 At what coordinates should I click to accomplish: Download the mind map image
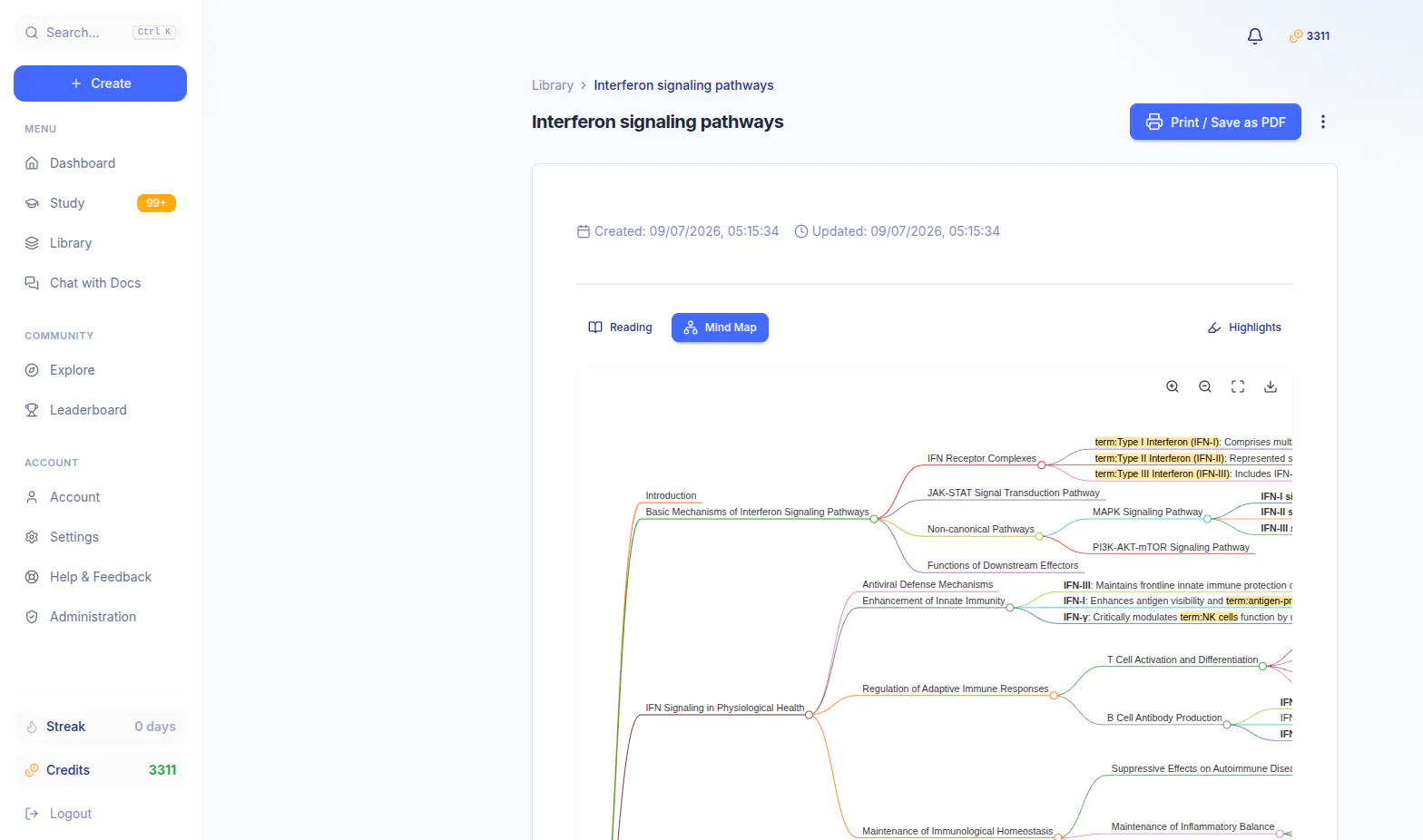click(1271, 386)
